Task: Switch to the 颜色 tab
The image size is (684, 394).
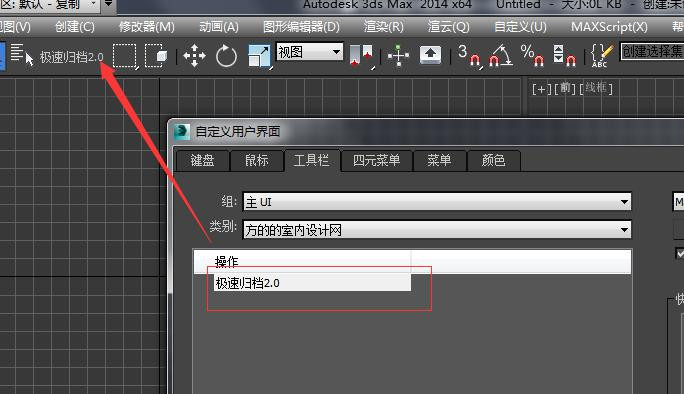Action: [493, 161]
